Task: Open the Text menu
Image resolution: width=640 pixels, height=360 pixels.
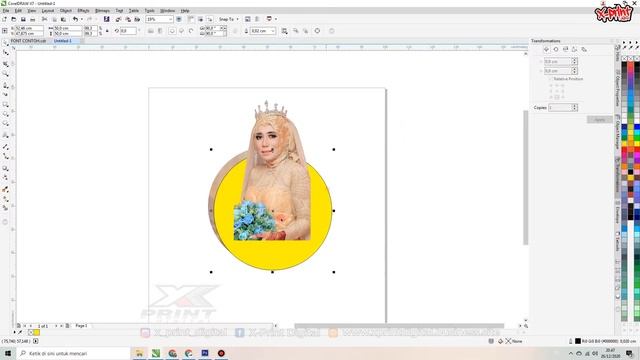Action: pos(119,11)
